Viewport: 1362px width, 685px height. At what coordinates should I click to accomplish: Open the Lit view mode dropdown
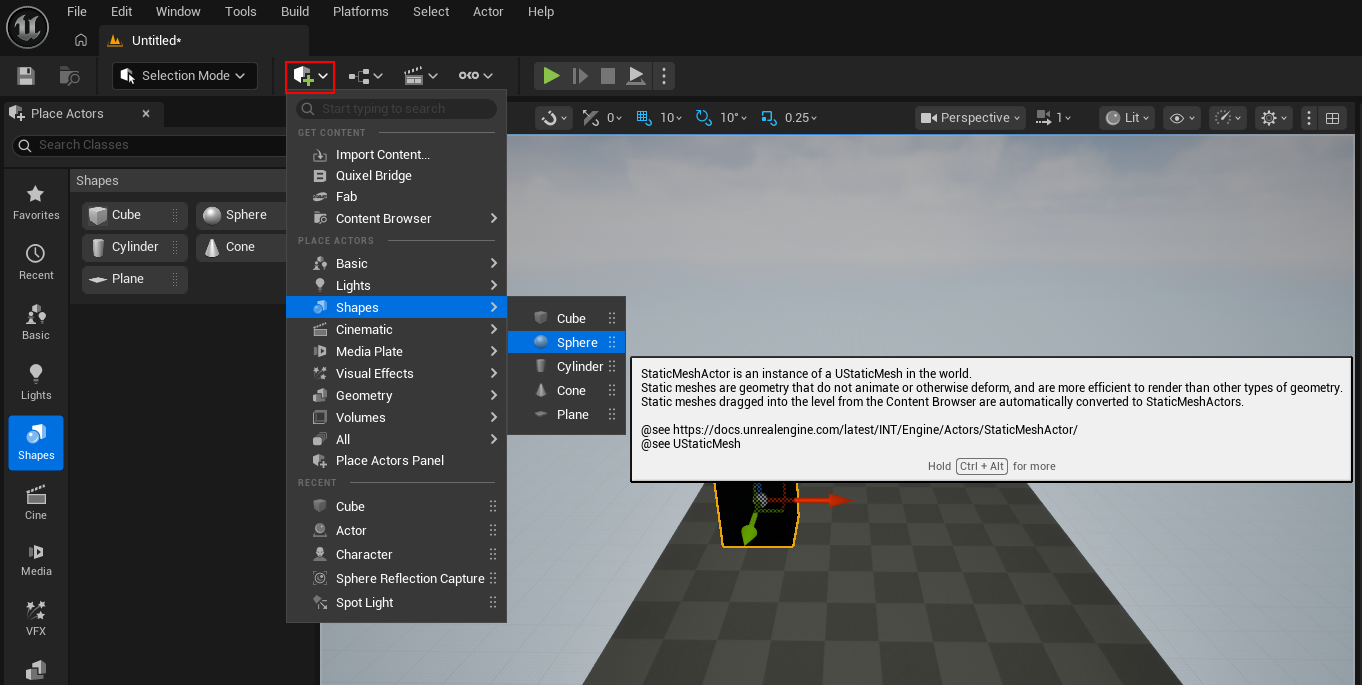point(1127,118)
